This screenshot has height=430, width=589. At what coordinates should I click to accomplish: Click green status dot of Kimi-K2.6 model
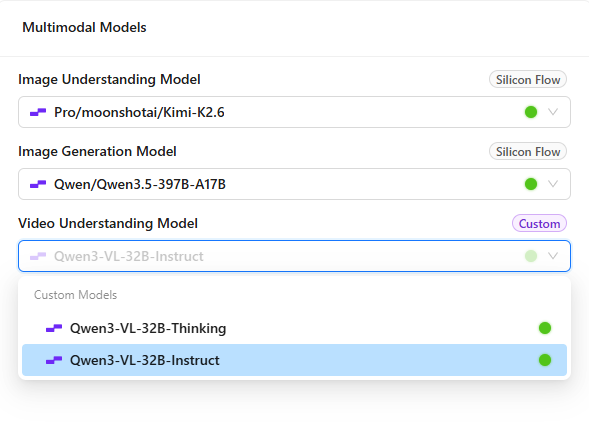(531, 112)
